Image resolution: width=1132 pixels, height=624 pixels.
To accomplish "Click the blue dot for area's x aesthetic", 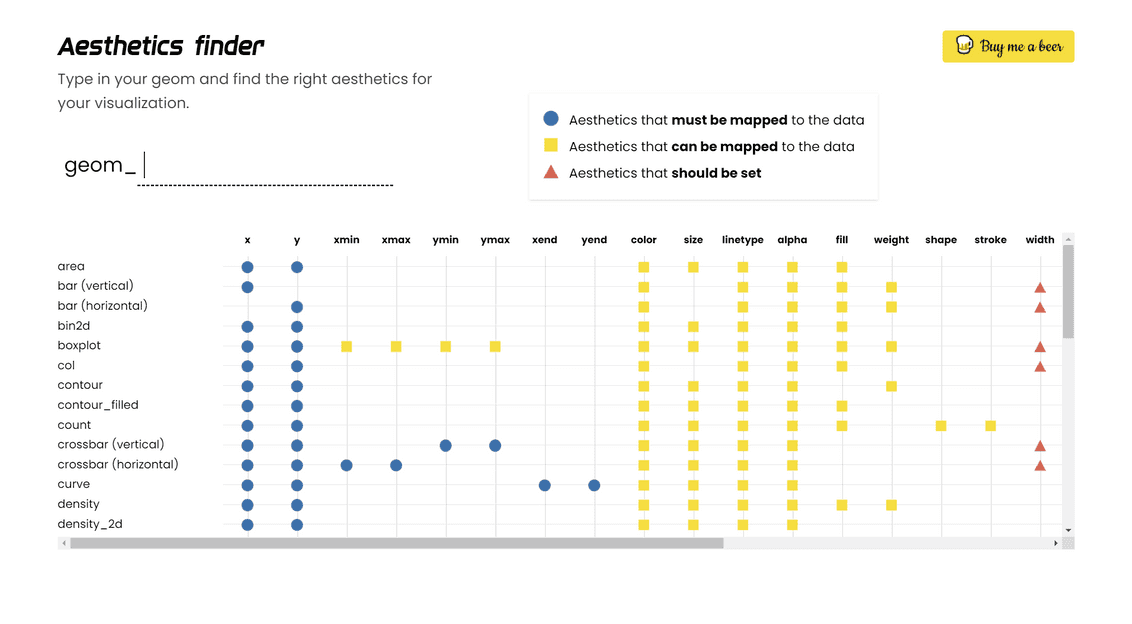I will 247,266.
